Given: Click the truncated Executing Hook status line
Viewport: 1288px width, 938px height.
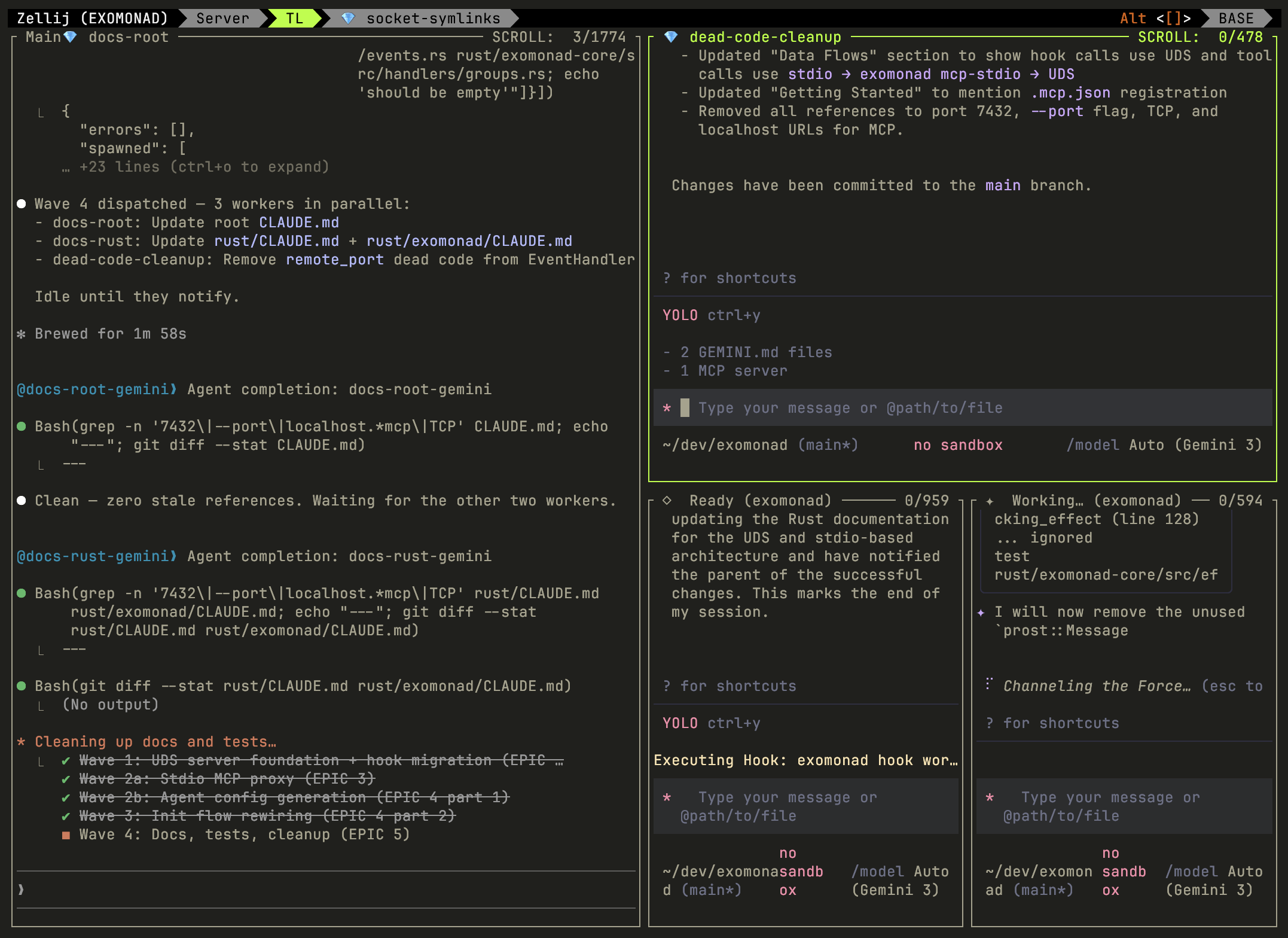Looking at the screenshot, I should pos(805,760).
